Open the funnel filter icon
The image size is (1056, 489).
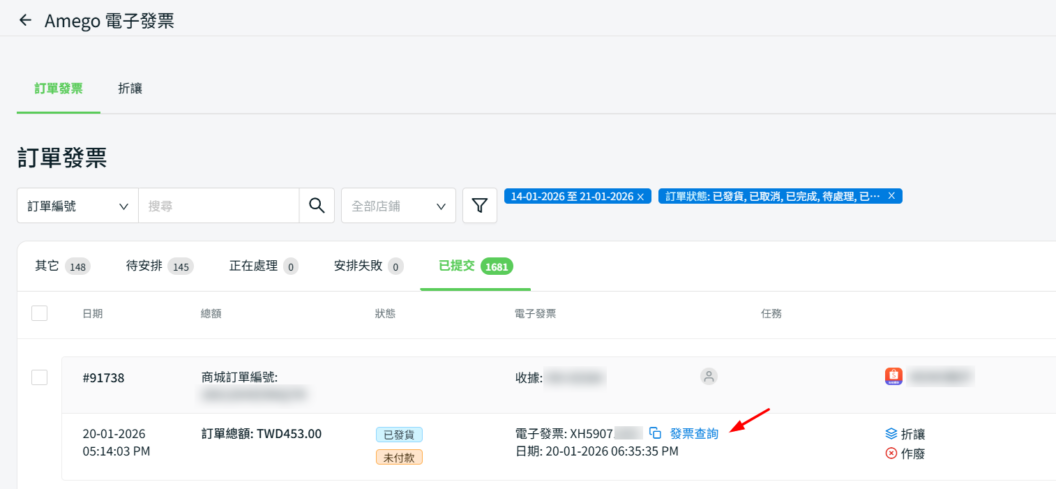(480, 206)
